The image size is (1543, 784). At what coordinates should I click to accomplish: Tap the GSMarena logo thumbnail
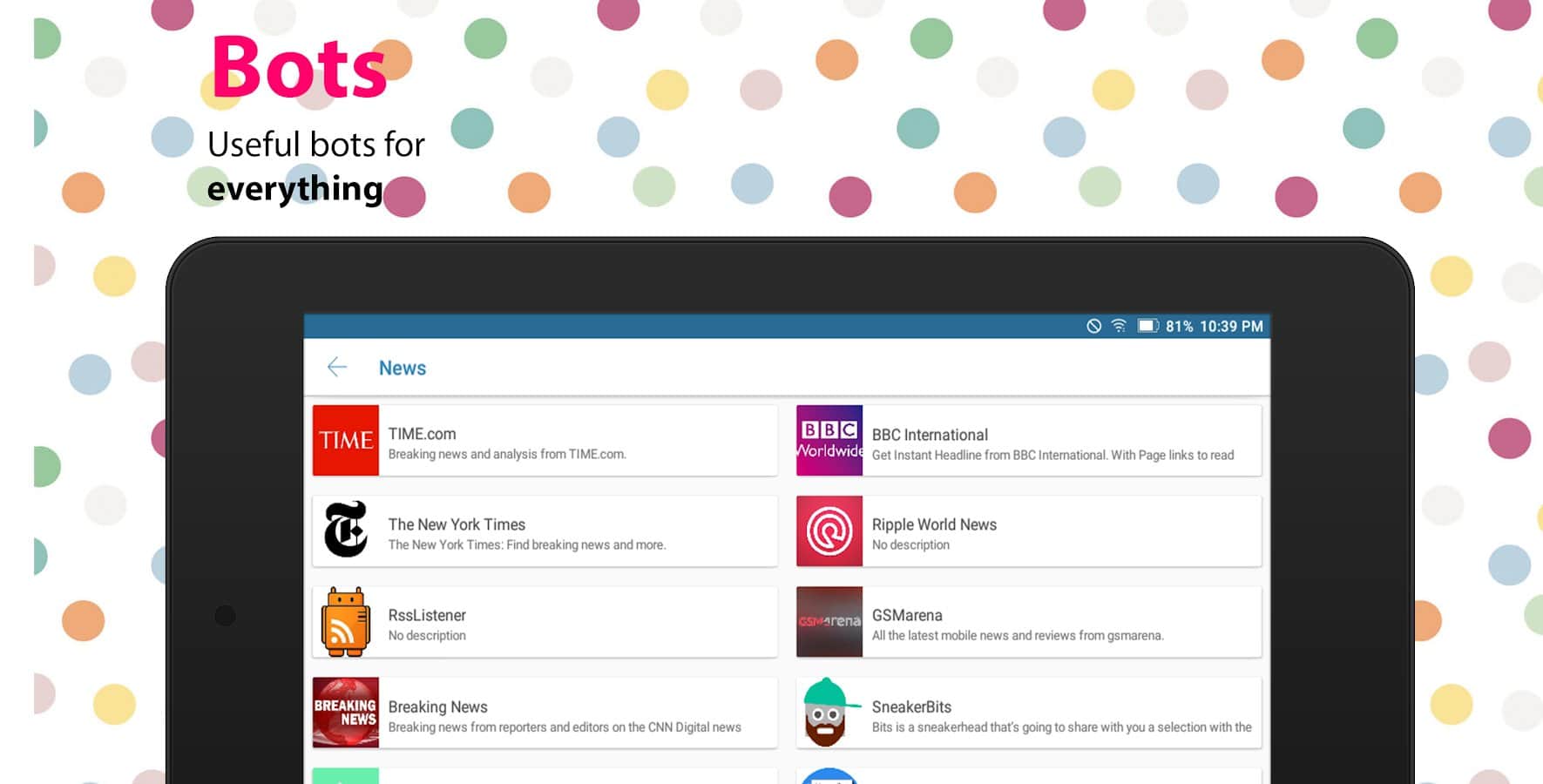(x=829, y=621)
